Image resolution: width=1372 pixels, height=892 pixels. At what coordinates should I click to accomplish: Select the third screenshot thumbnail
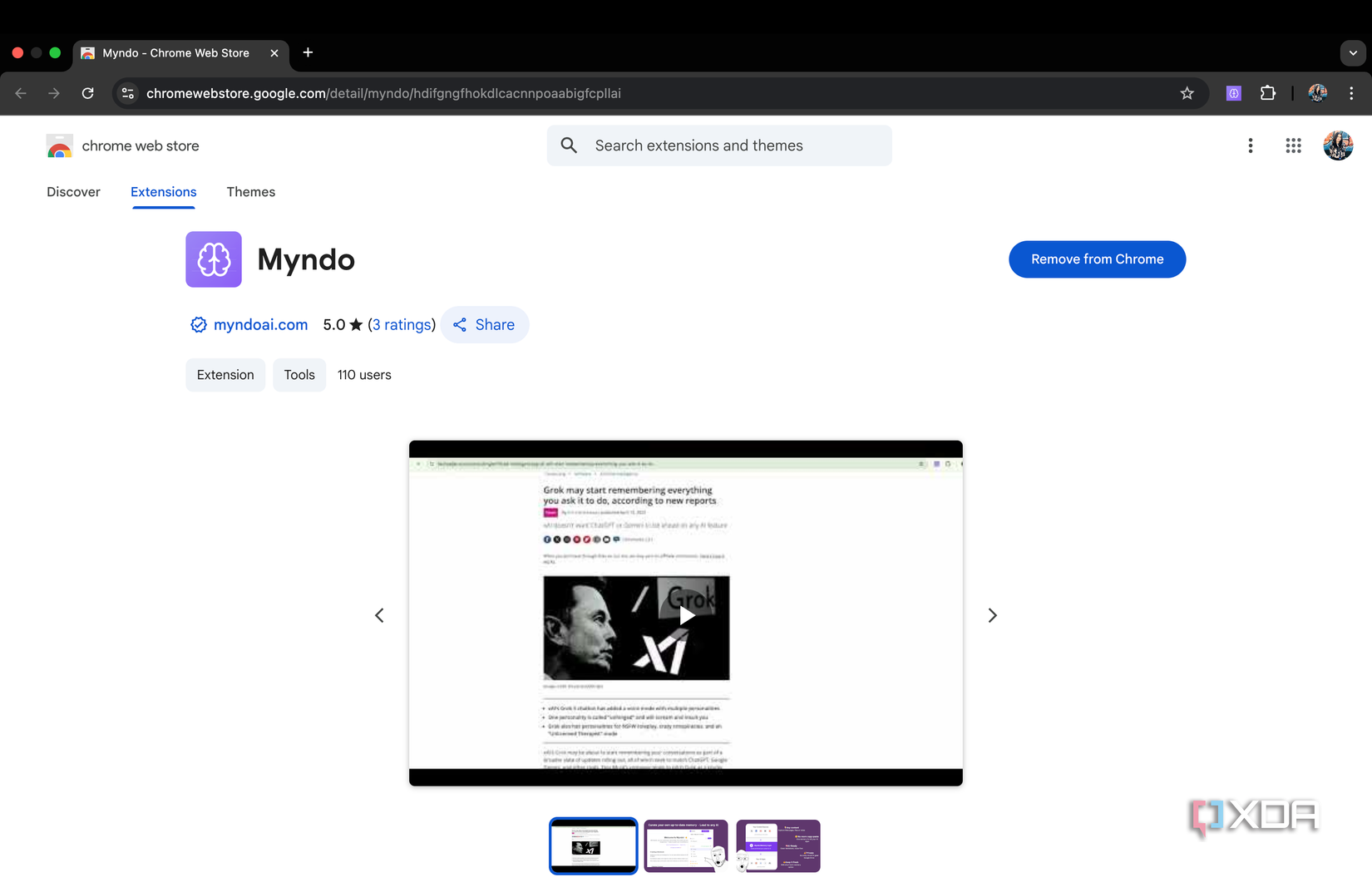pyautogui.click(x=777, y=845)
